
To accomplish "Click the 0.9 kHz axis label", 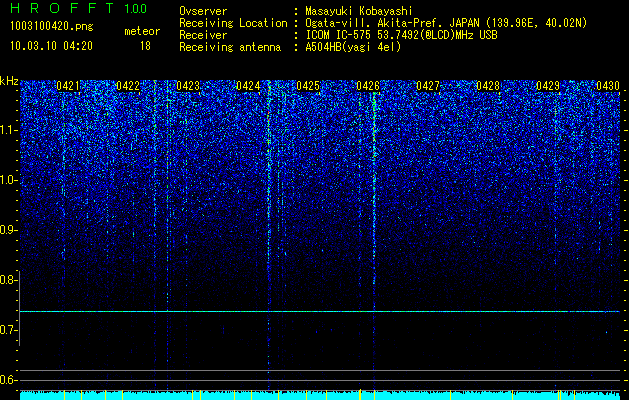I will coord(8,230).
